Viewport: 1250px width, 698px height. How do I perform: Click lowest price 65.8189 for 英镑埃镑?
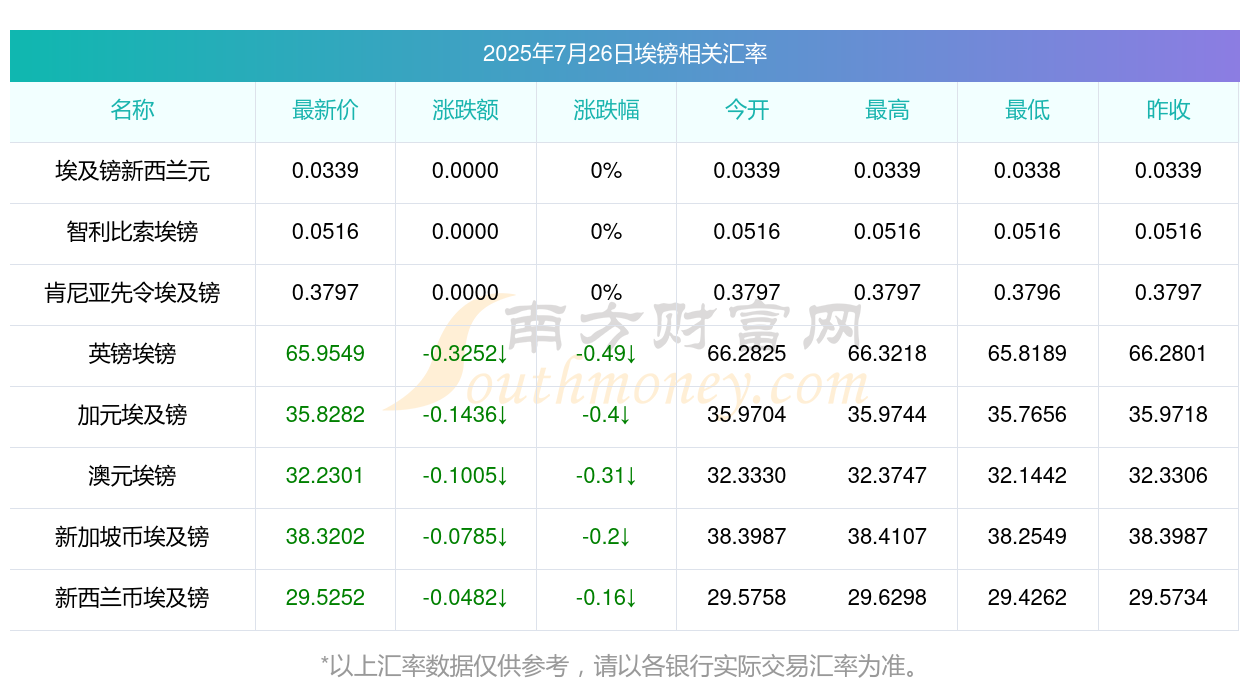point(1028,354)
